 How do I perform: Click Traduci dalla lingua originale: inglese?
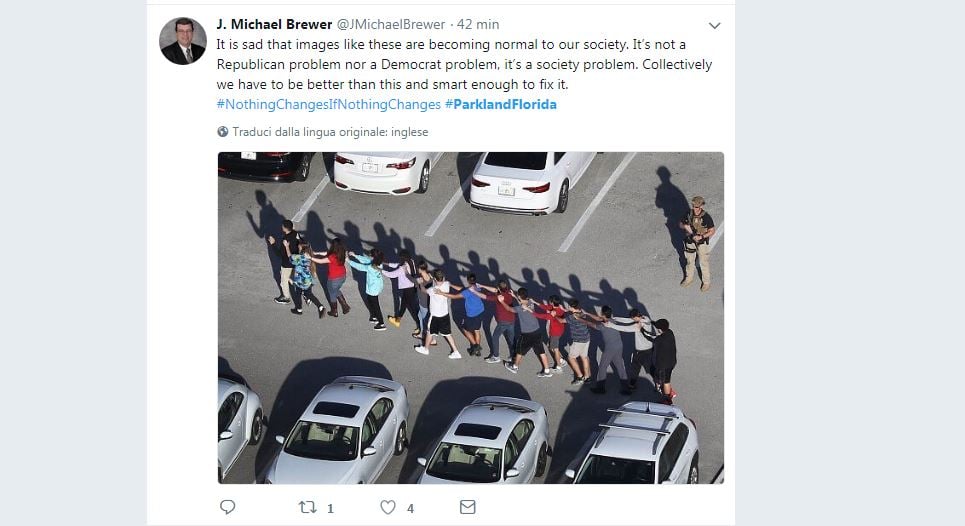tap(330, 132)
